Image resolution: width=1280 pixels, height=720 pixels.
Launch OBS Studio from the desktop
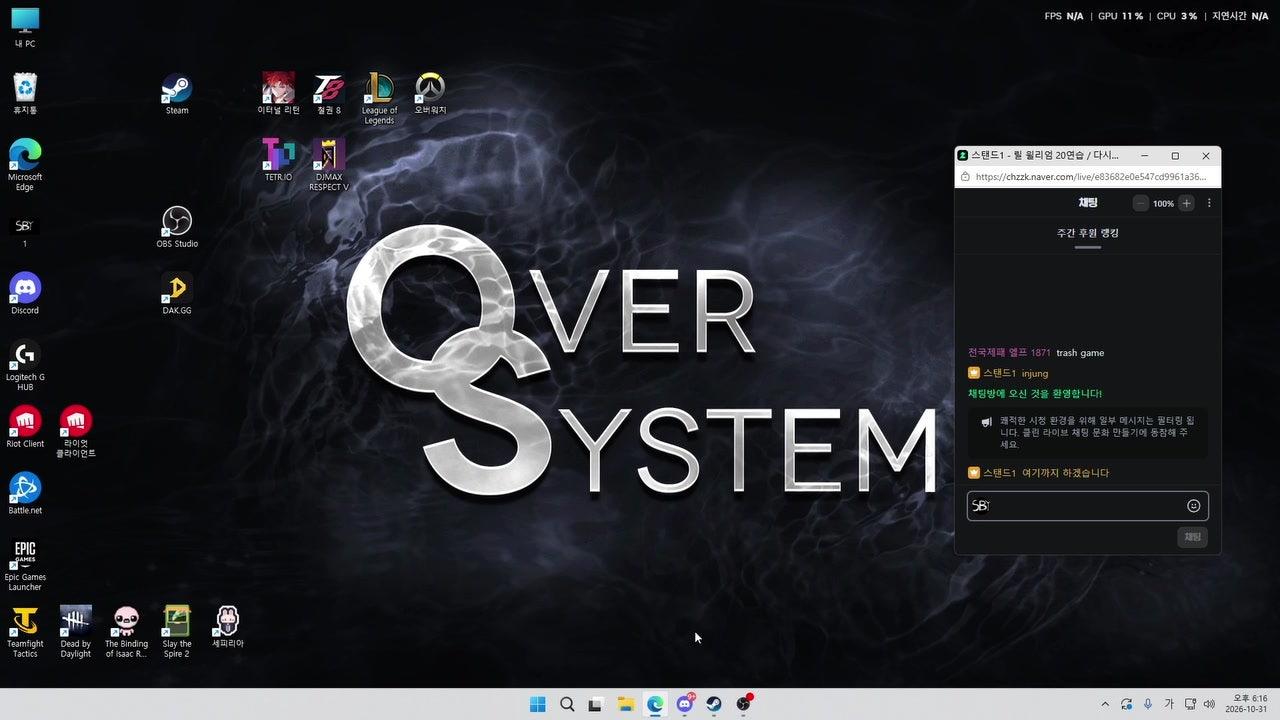177,227
